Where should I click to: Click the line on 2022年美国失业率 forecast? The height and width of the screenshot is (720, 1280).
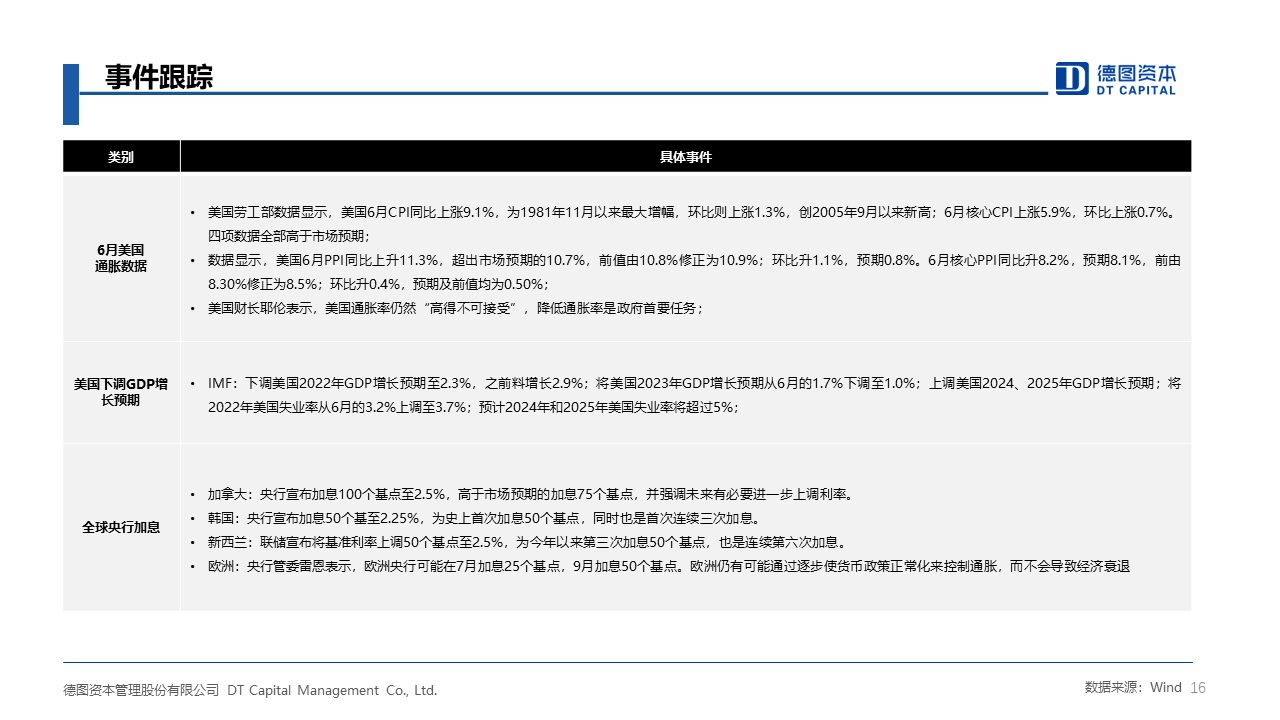pos(474,407)
